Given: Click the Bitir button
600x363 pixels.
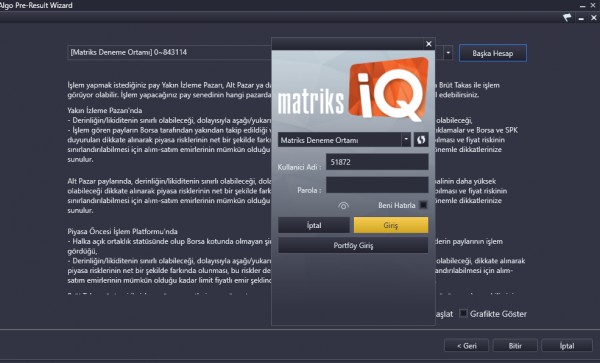Looking at the screenshot, I should 515,346.
